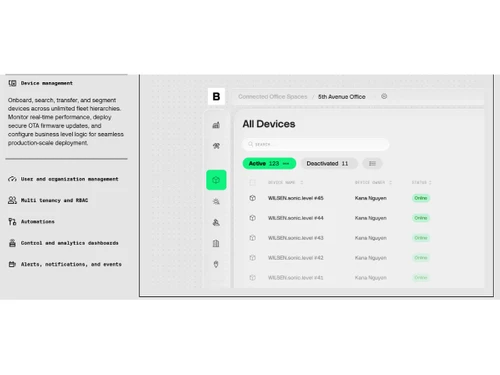Sort by Device Name column
500x375 pixels.
[x=286, y=182]
